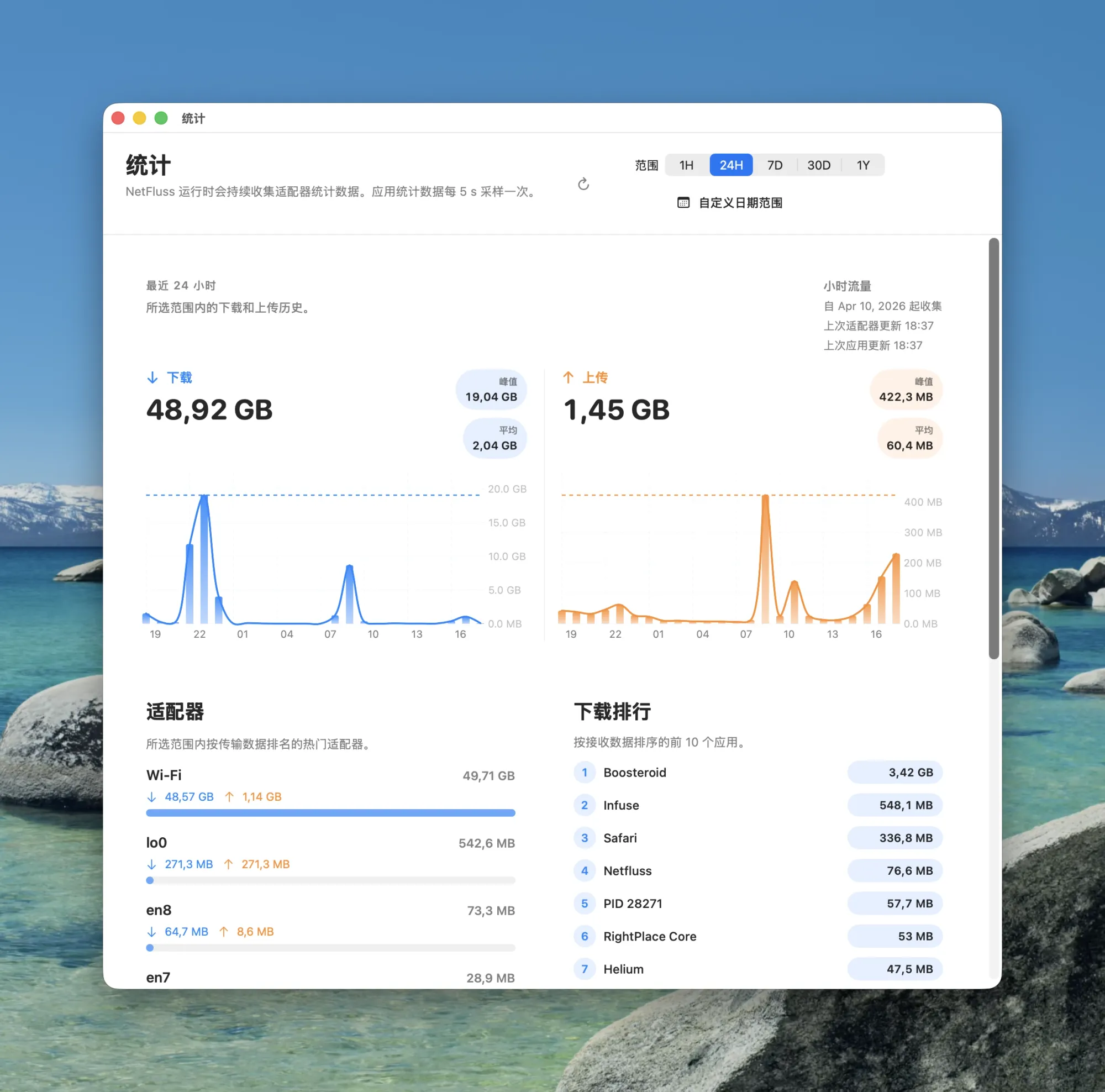
Task: Click the blue download arrow icon
Action: 152,377
